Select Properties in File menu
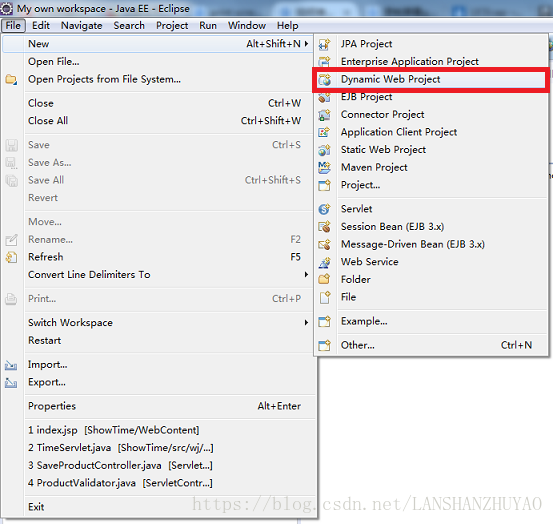 158,406
